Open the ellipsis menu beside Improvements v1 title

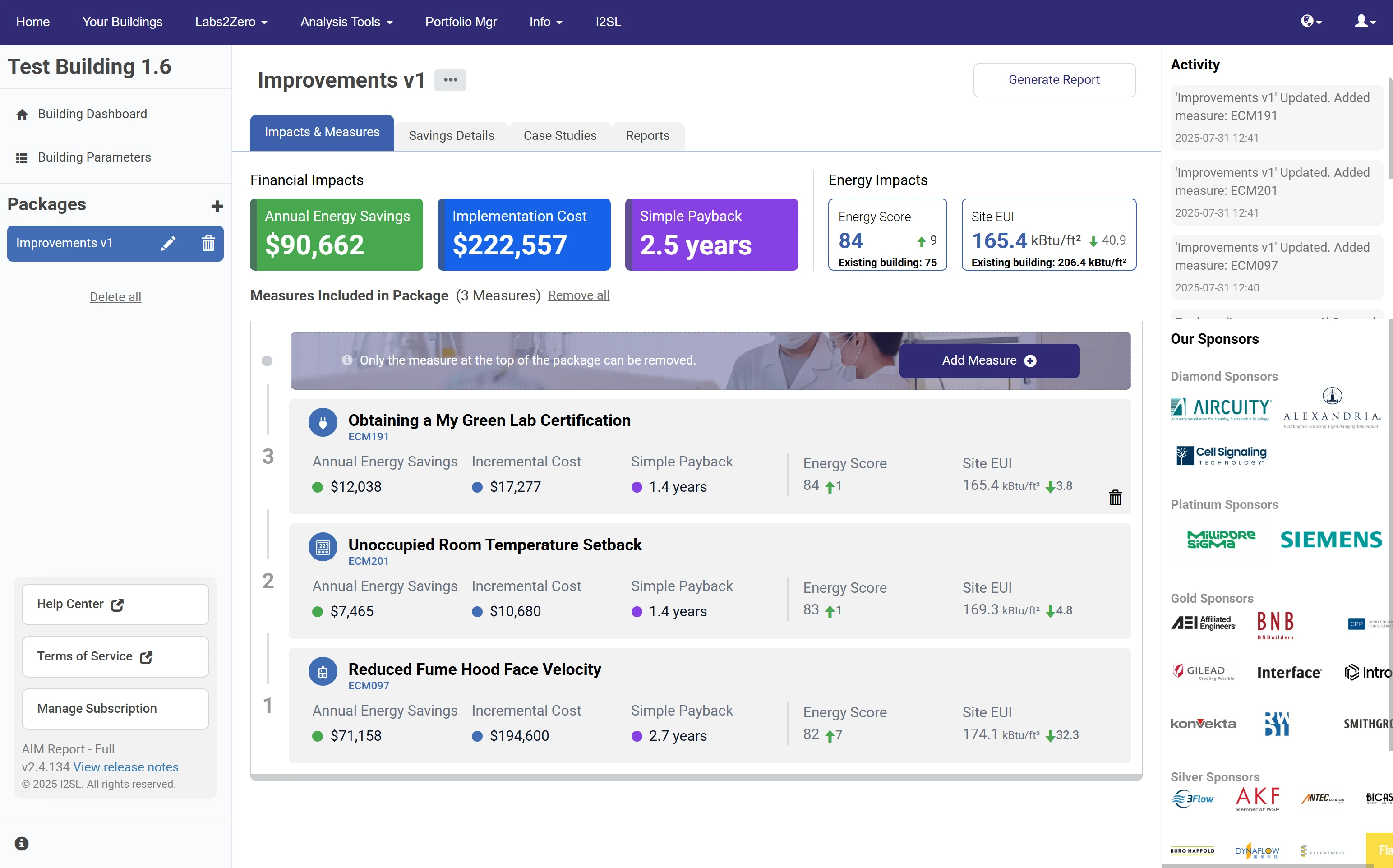click(450, 80)
